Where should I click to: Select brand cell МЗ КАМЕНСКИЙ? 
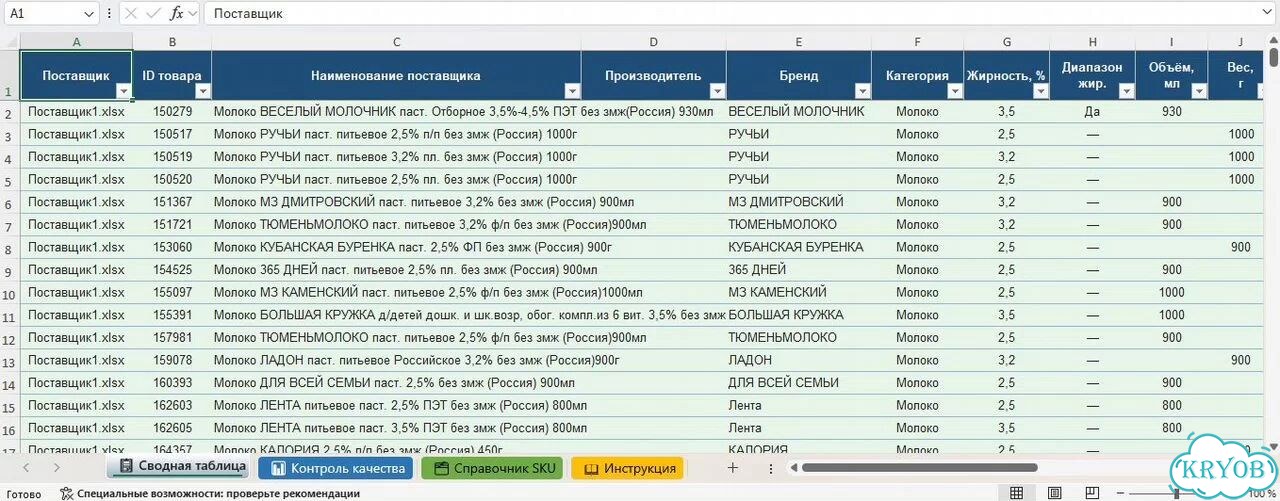coord(799,293)
